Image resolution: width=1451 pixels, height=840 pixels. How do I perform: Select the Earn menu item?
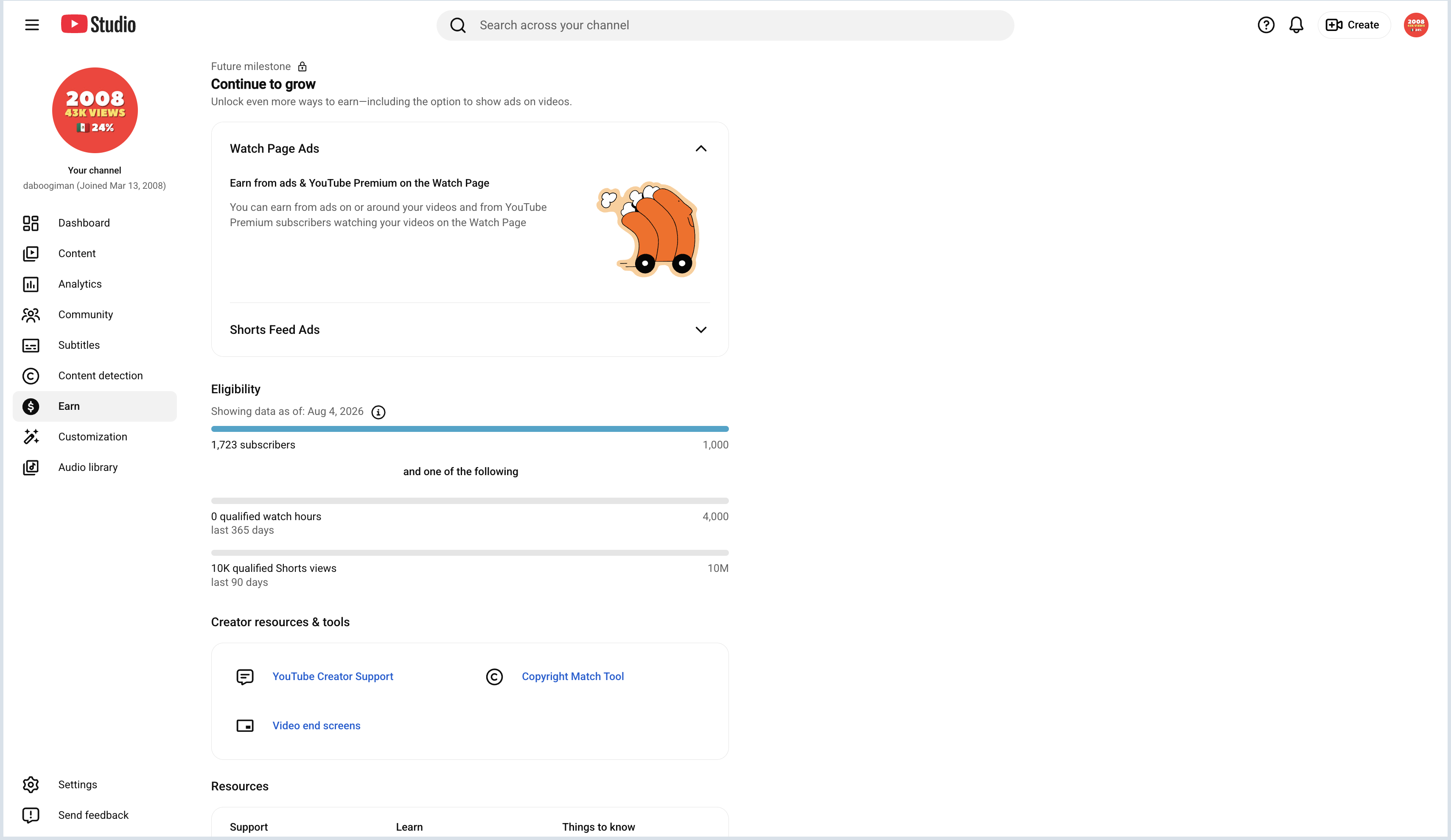coord(95,406)
